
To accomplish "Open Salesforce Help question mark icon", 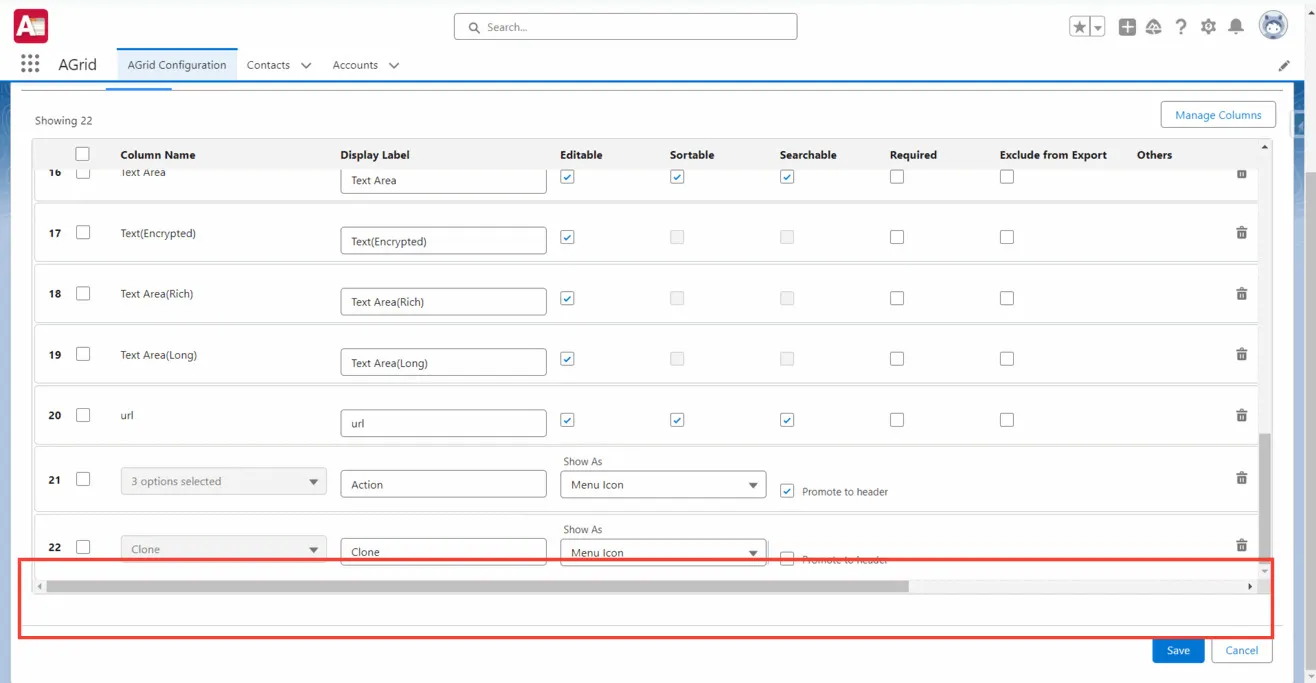I will click(x=1181, y=27).
